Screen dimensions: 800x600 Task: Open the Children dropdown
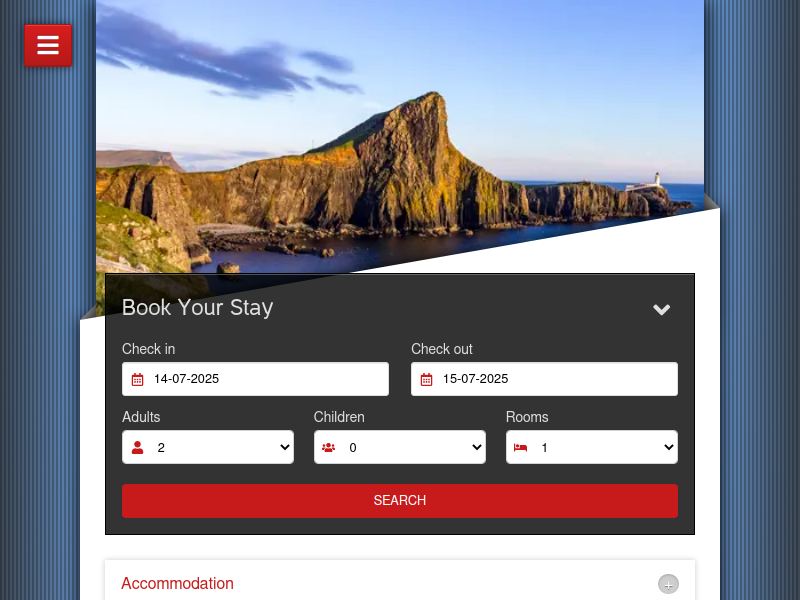(x=399, y=447)
